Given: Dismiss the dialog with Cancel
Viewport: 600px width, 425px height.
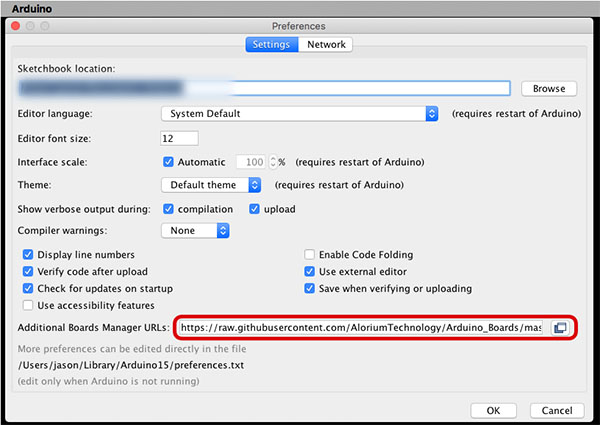Looking at the screenshot, I should click(557, 410).
